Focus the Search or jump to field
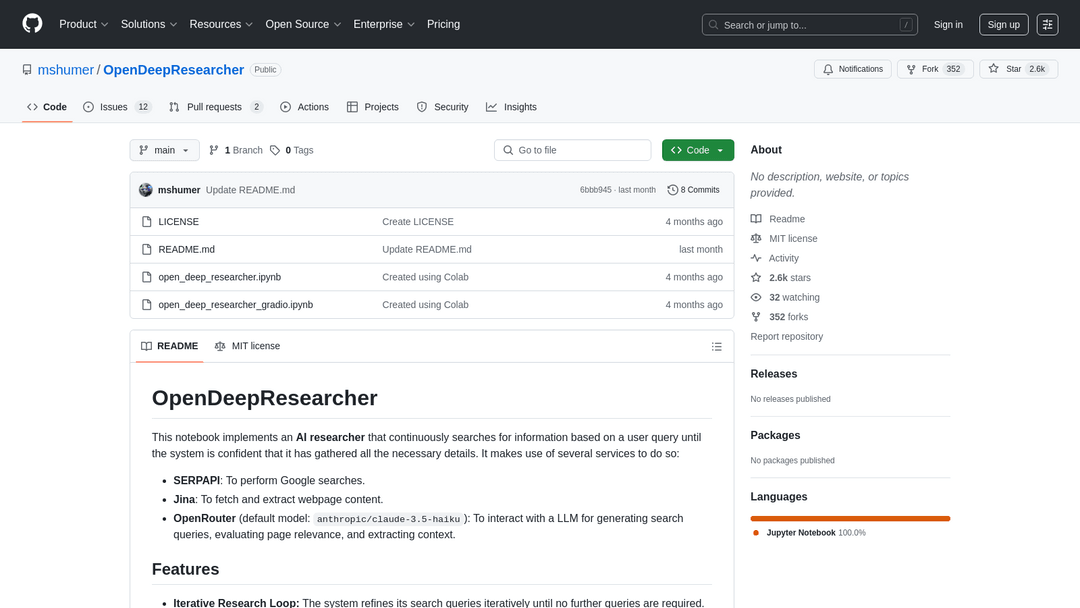Image resolution: width=1080 pixels, height=608 pixels. click(809, 25)
